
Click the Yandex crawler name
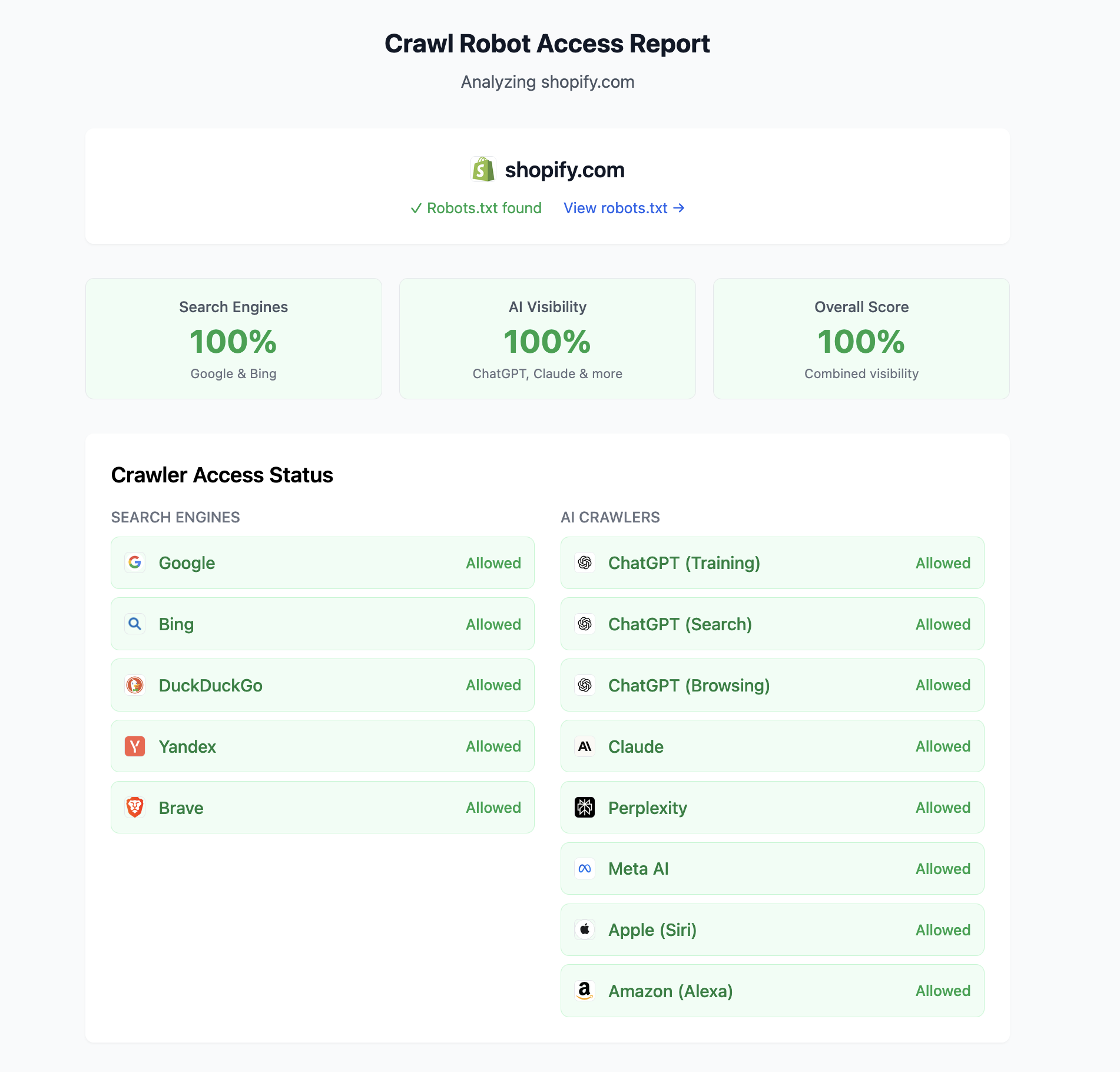187,747
